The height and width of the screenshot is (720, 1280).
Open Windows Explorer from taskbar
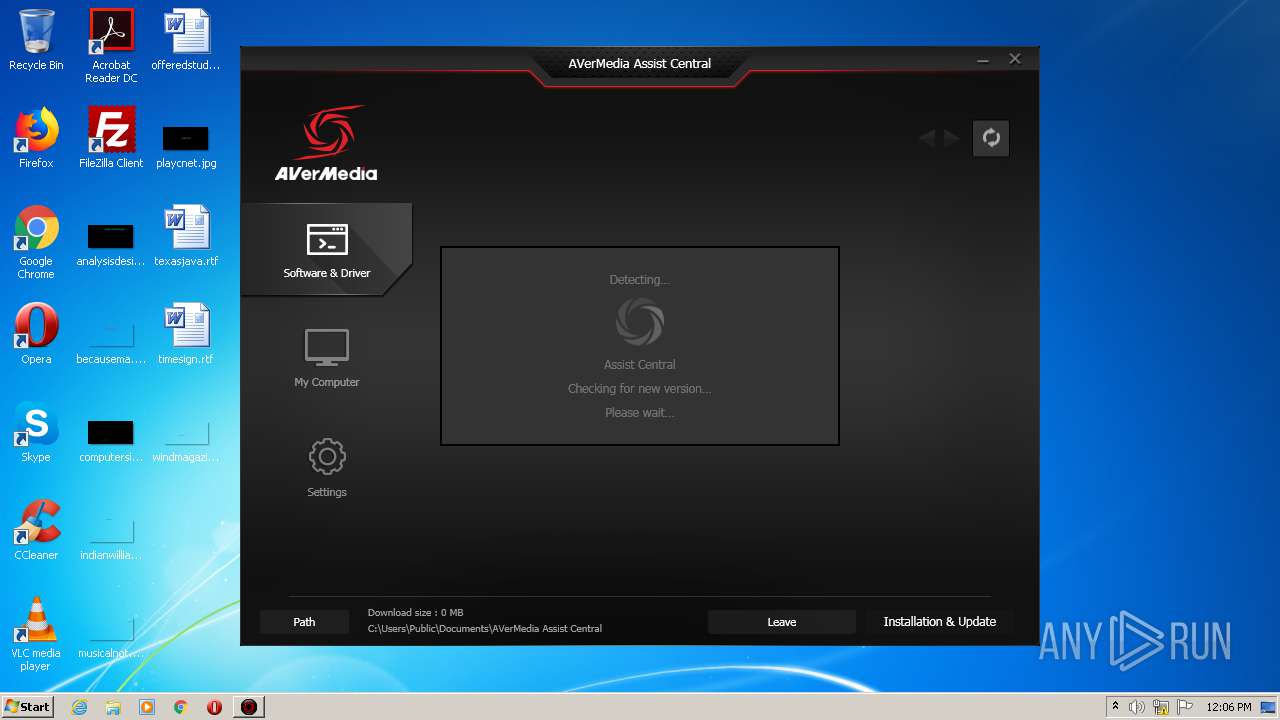[113, 707]
